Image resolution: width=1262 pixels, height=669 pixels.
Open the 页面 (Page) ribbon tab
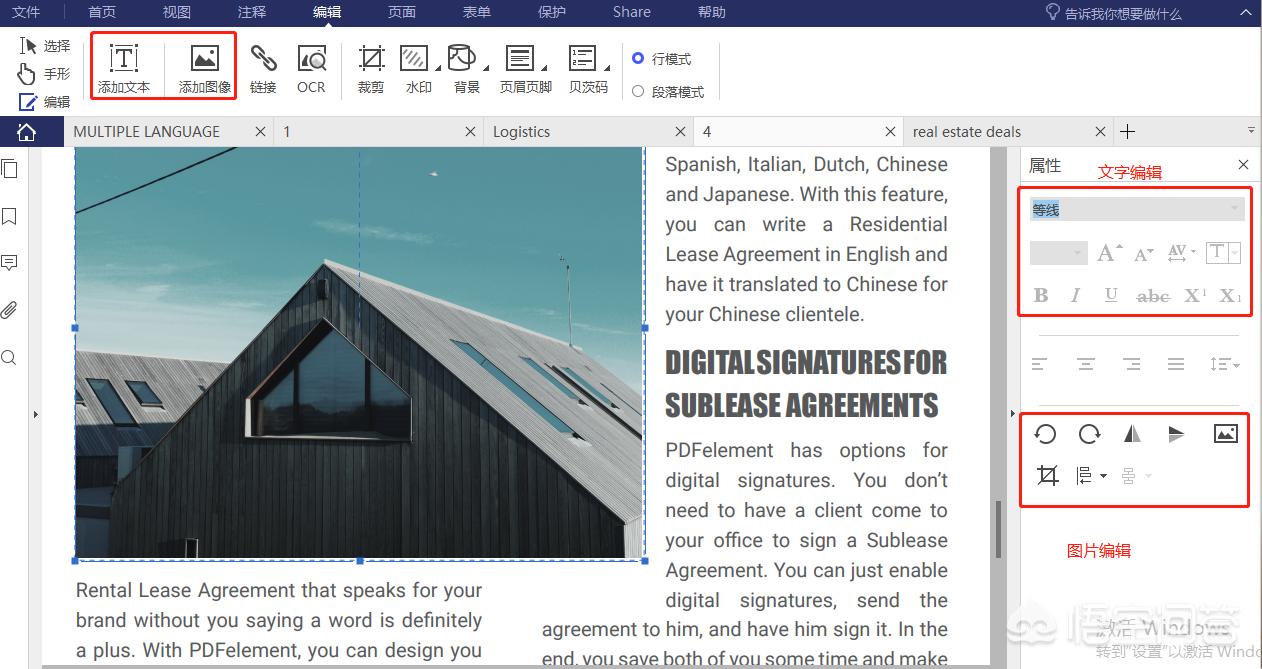(x=402, y=12)
